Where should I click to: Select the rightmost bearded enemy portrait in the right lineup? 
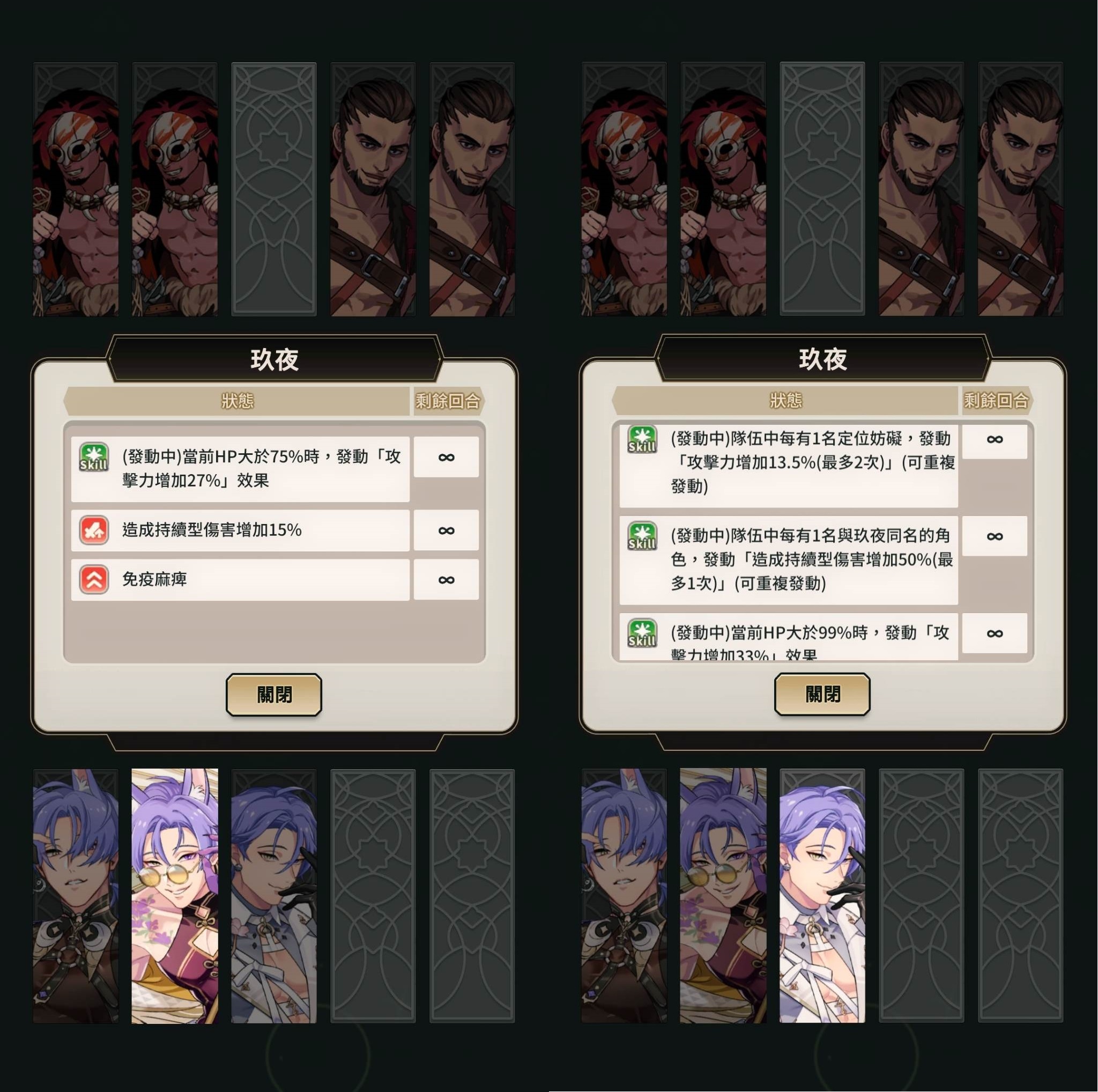(x=1021, y=189)
